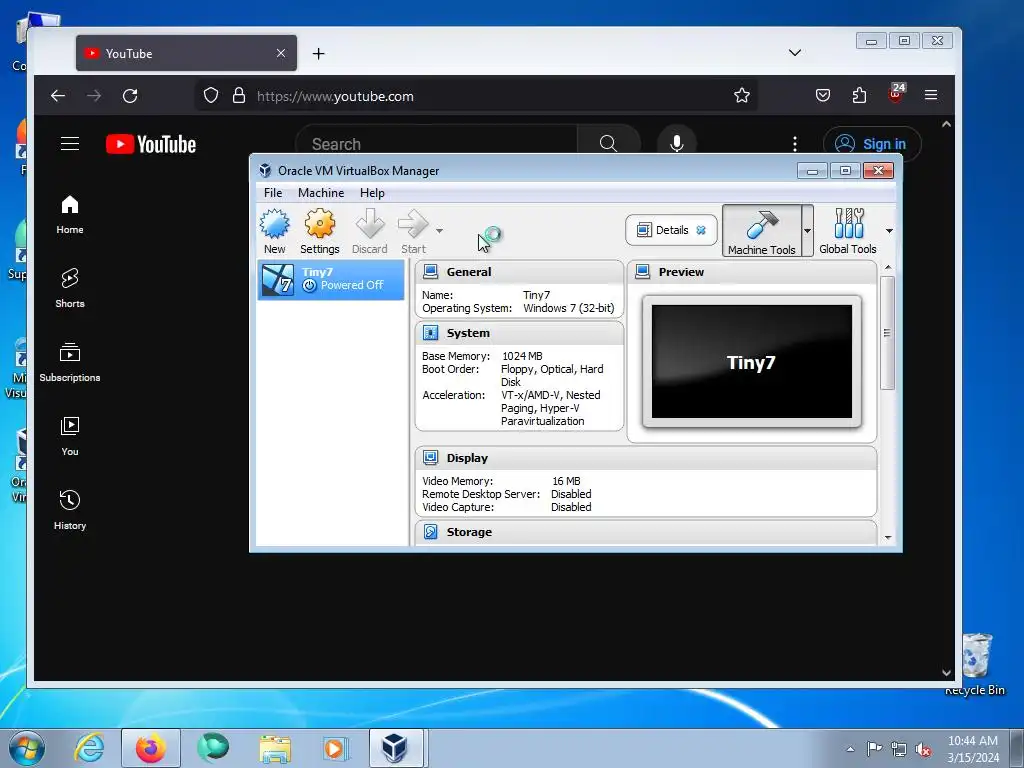
Task: Open History in YouTube sidebar
Action: [70, 510]
